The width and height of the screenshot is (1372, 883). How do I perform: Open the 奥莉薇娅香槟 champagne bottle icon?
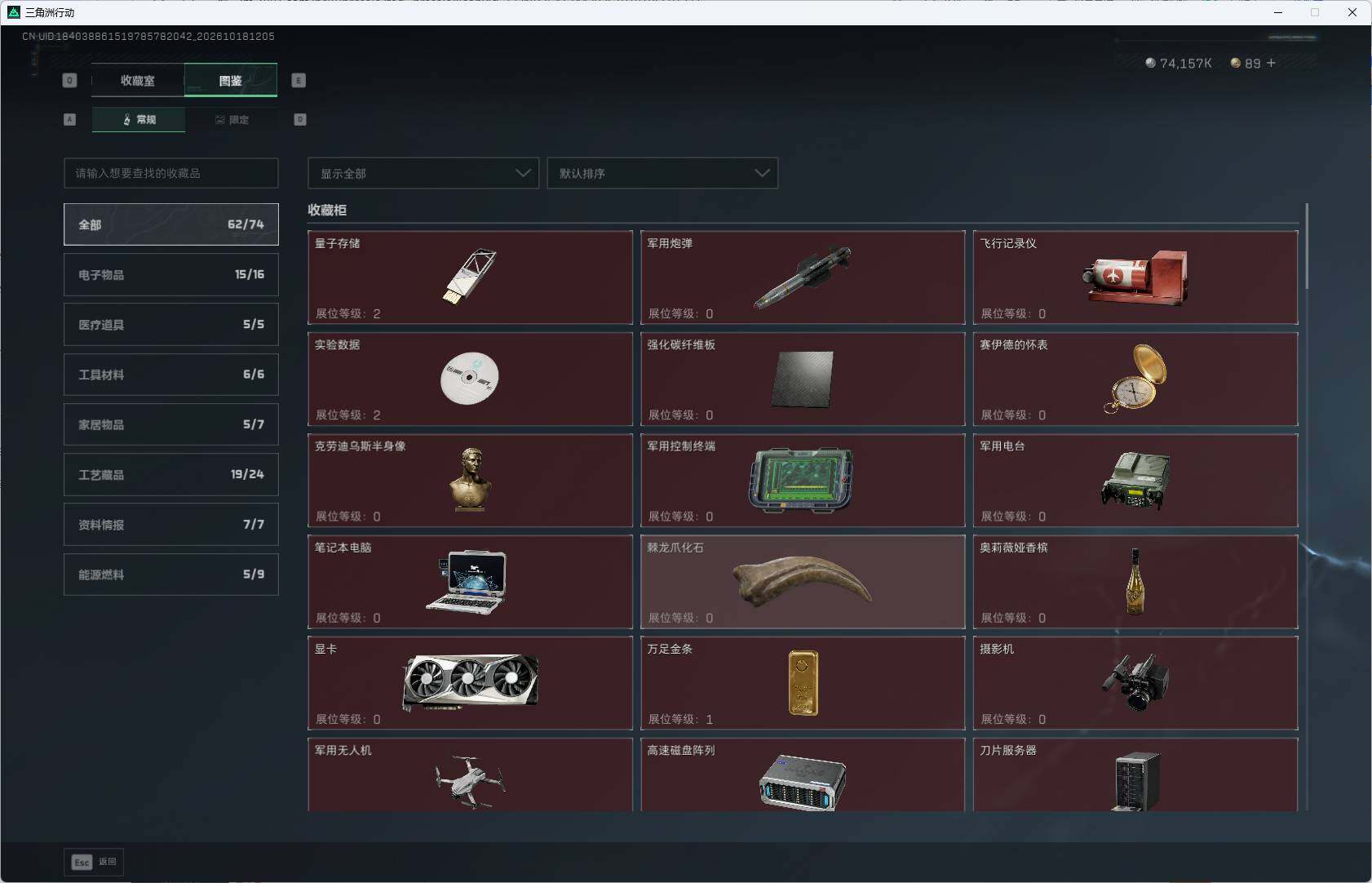pos(1135,581)
